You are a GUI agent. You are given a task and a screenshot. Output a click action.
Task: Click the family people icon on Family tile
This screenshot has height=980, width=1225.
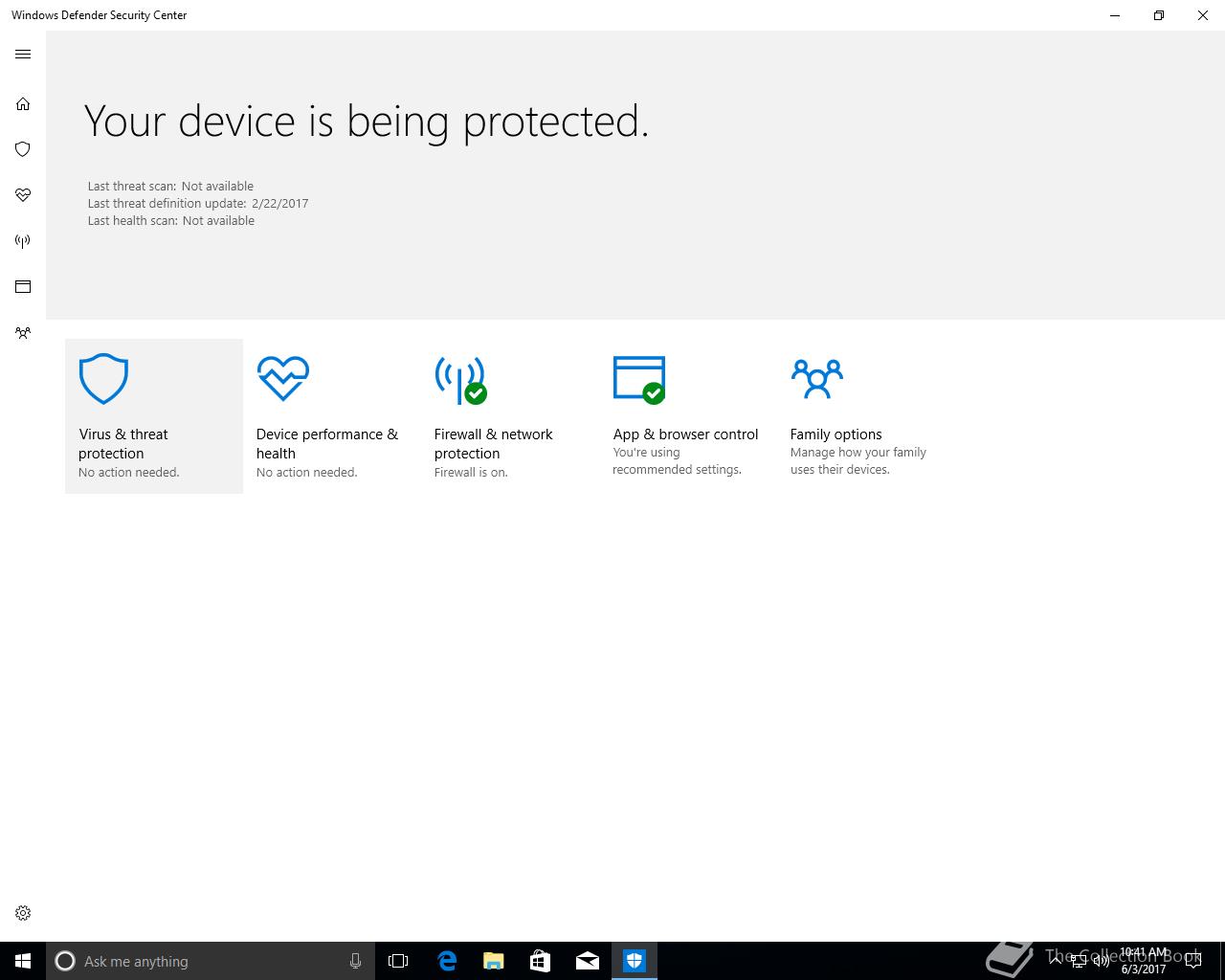816,378
